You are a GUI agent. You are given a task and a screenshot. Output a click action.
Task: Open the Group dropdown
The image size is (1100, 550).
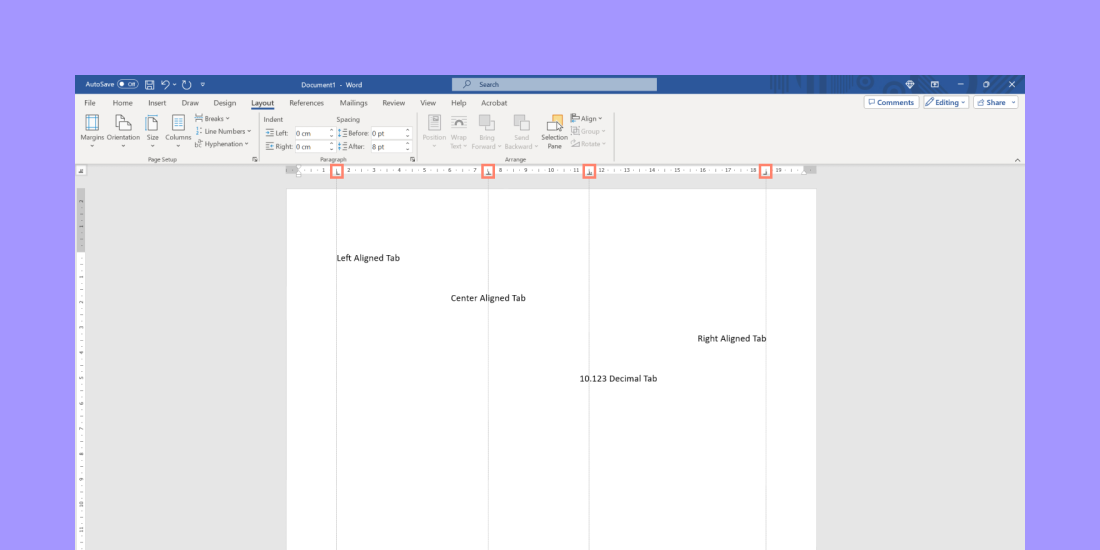tap(588, 131)
